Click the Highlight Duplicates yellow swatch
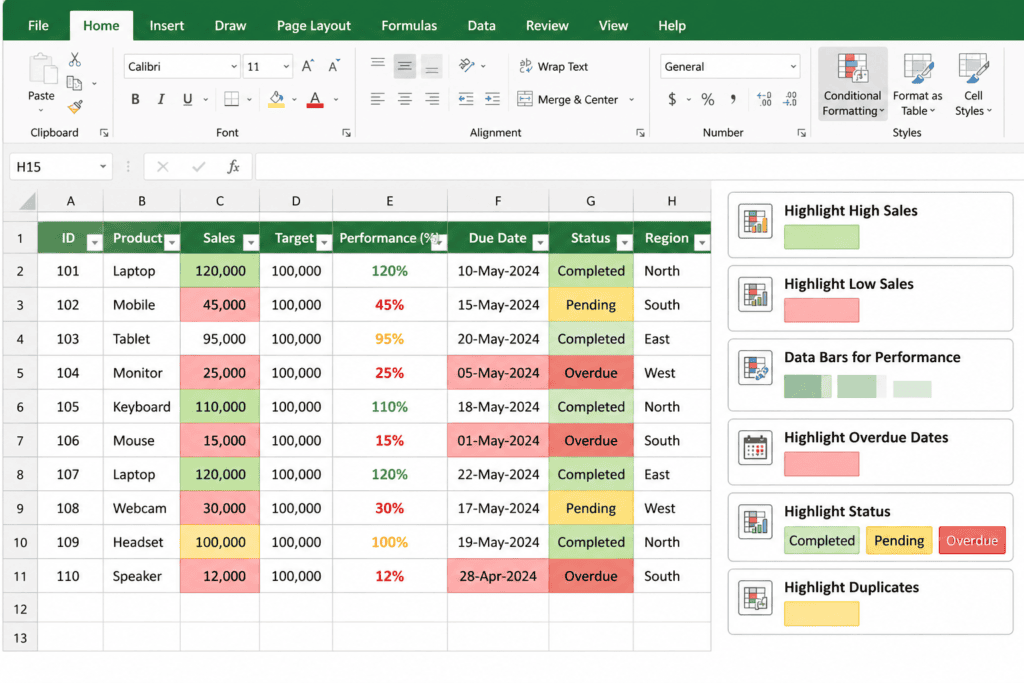The width and height of the screenshot is (1024, 683). click(x=822, y=613)
